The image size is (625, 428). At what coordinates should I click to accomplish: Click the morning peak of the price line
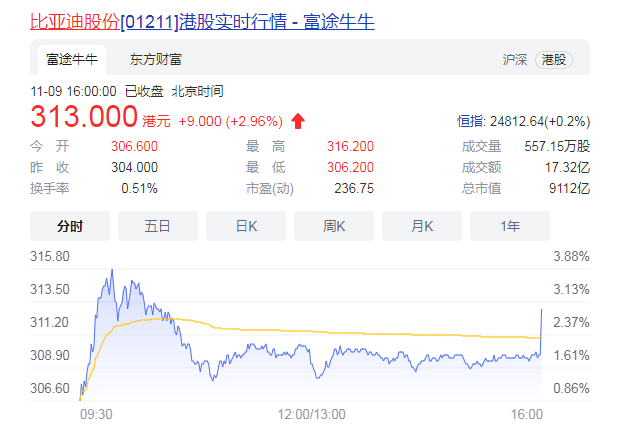tap(112, 271)
